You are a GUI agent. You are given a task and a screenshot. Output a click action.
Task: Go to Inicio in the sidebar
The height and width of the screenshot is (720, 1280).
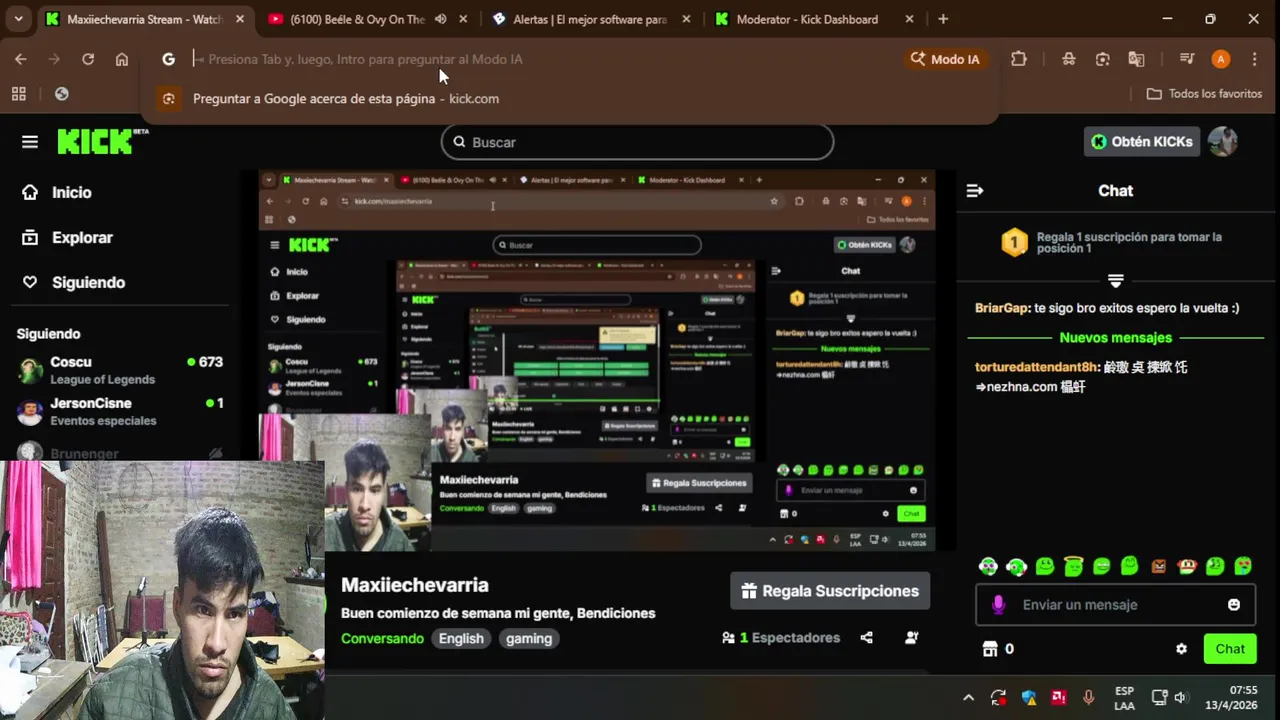click(x=57, y=192)
